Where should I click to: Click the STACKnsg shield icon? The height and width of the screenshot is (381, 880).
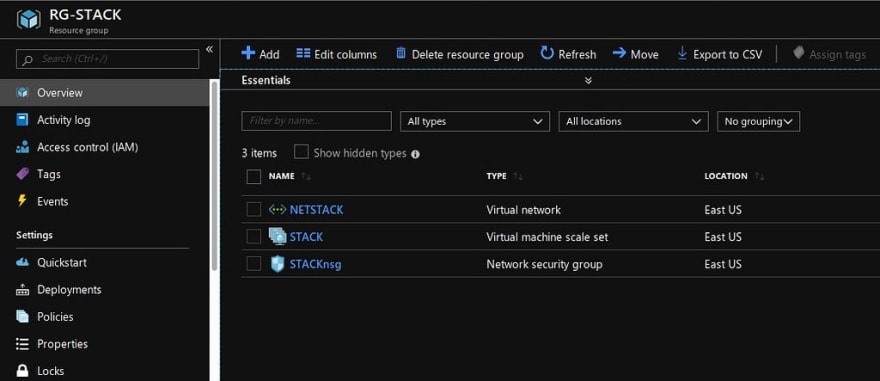pyautogui.click(x=278, y=264)
